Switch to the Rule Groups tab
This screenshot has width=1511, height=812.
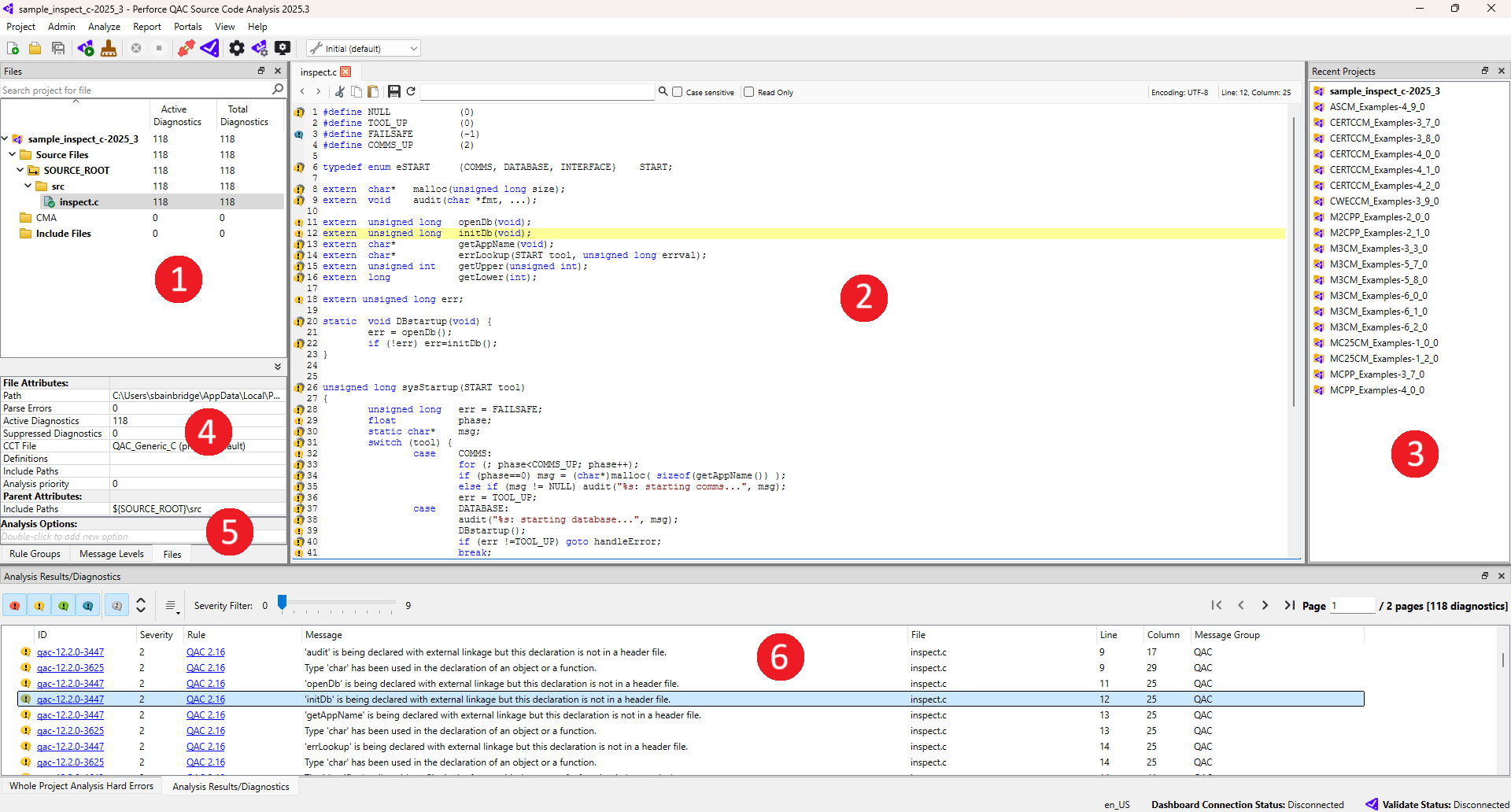tap(35, 553)
